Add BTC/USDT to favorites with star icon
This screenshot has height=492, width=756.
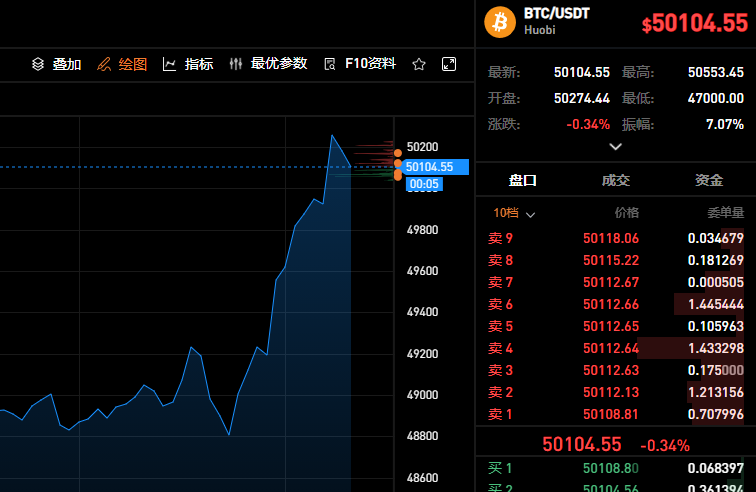[419, 64]
